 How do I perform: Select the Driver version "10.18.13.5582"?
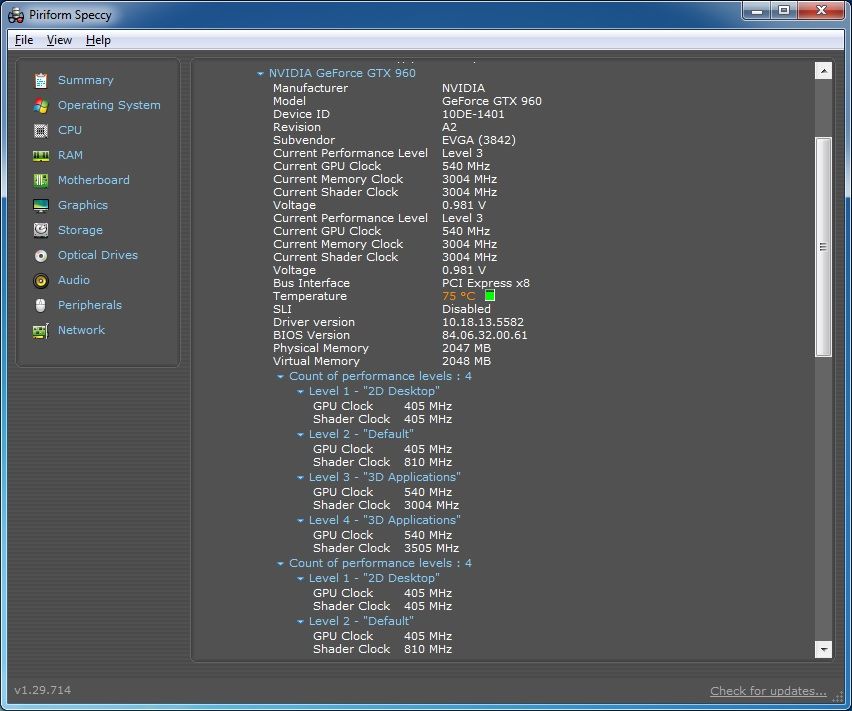483,322
